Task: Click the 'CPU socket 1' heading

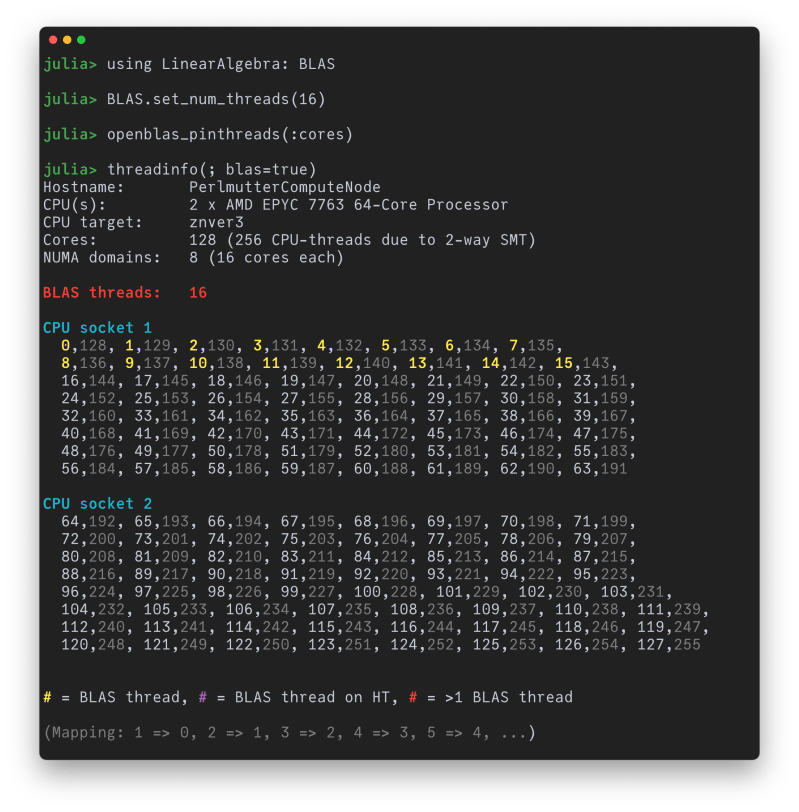Action: click(97, 328)
